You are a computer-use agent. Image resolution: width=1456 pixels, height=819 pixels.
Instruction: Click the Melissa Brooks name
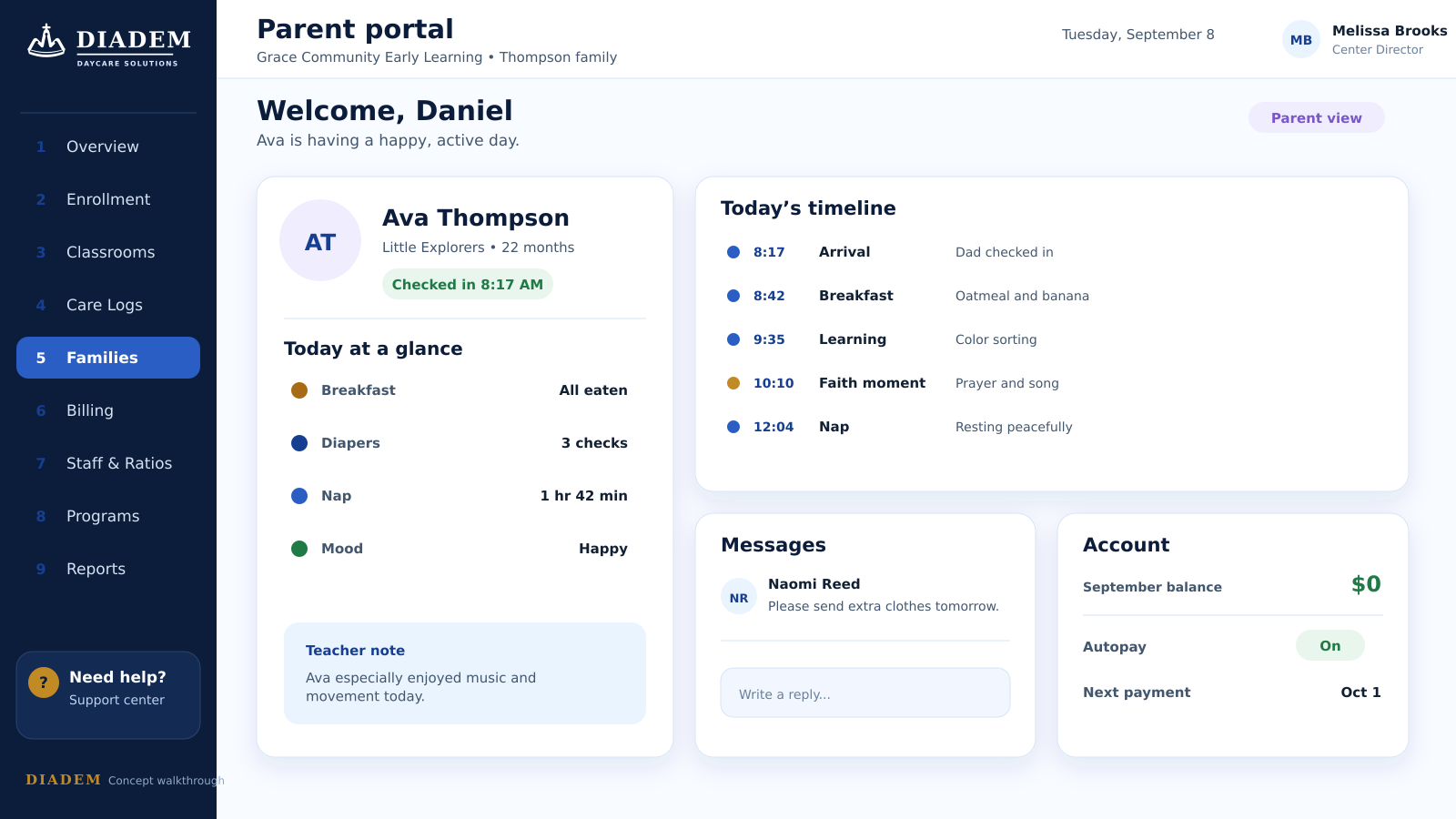click(x=1389, y=30)
